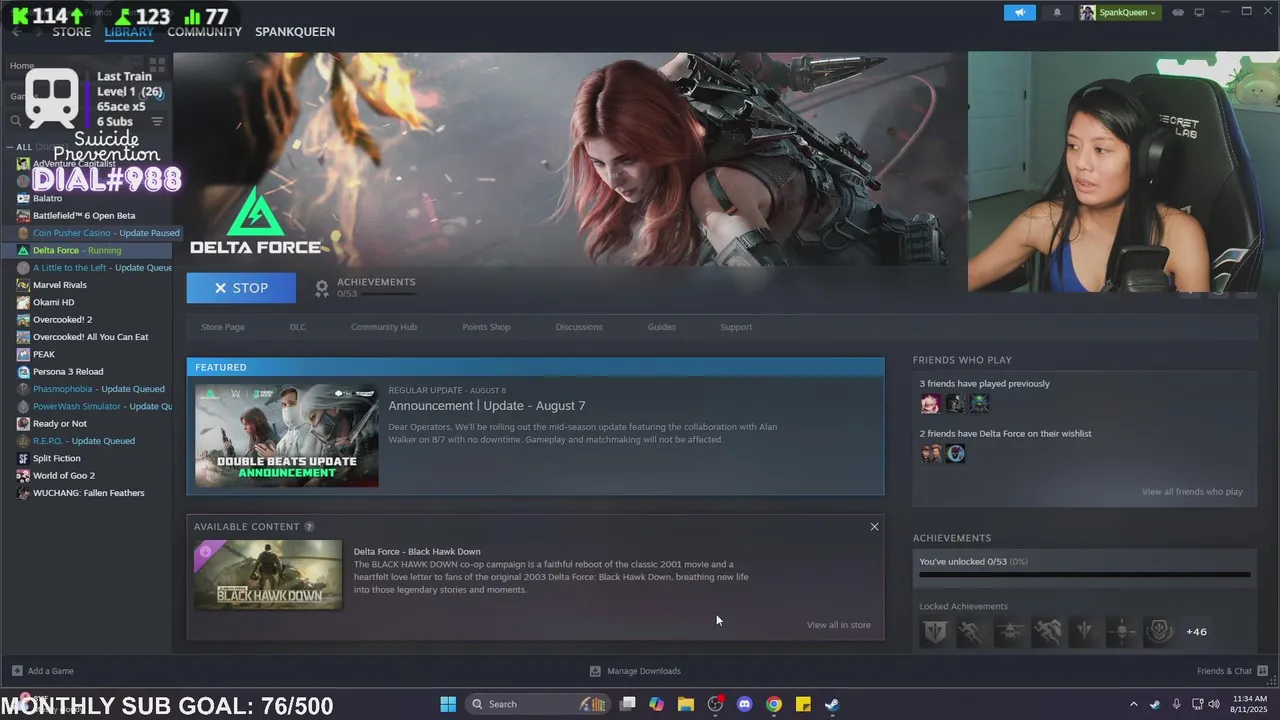The height and width of the screenshot is (720, 1280).
Task: Open Friends & Chat
Action: pyautogui.click(x=1232, y=671)
